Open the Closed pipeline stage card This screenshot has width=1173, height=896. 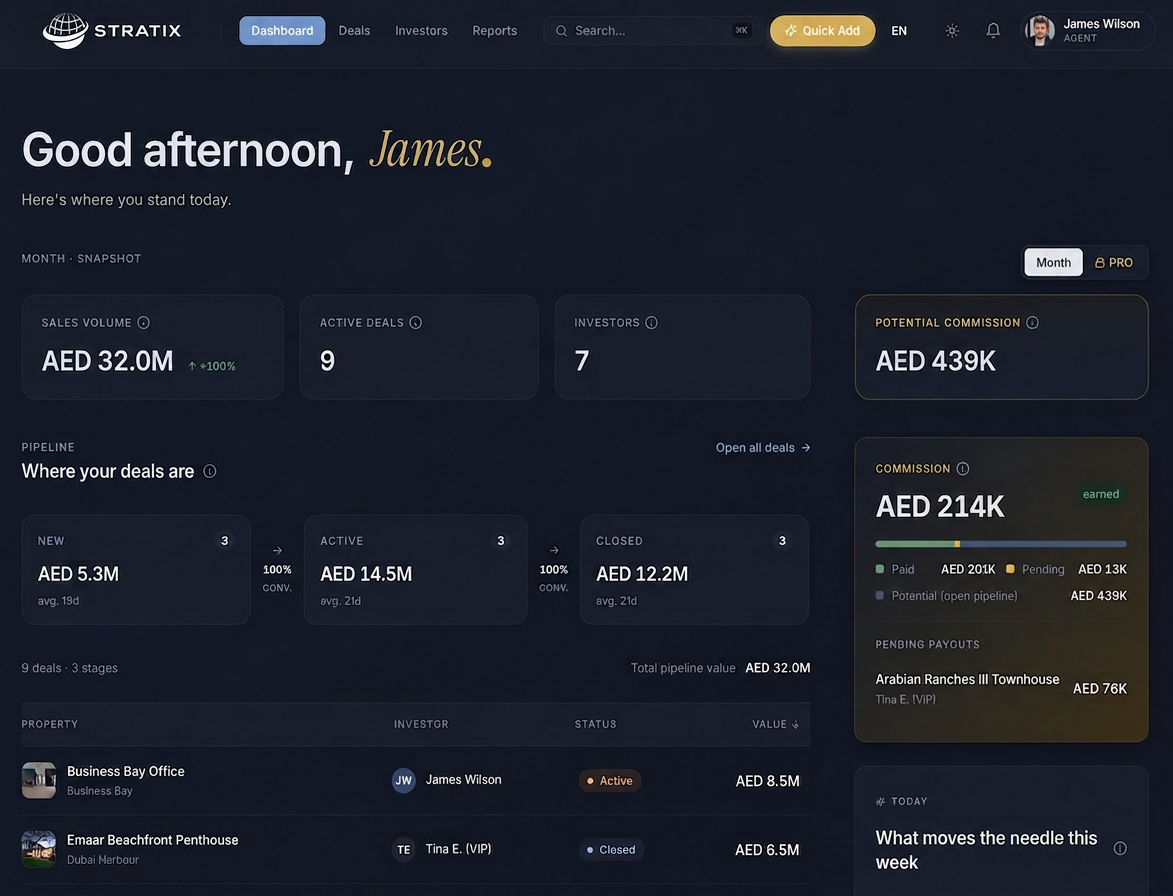point(694,569)
